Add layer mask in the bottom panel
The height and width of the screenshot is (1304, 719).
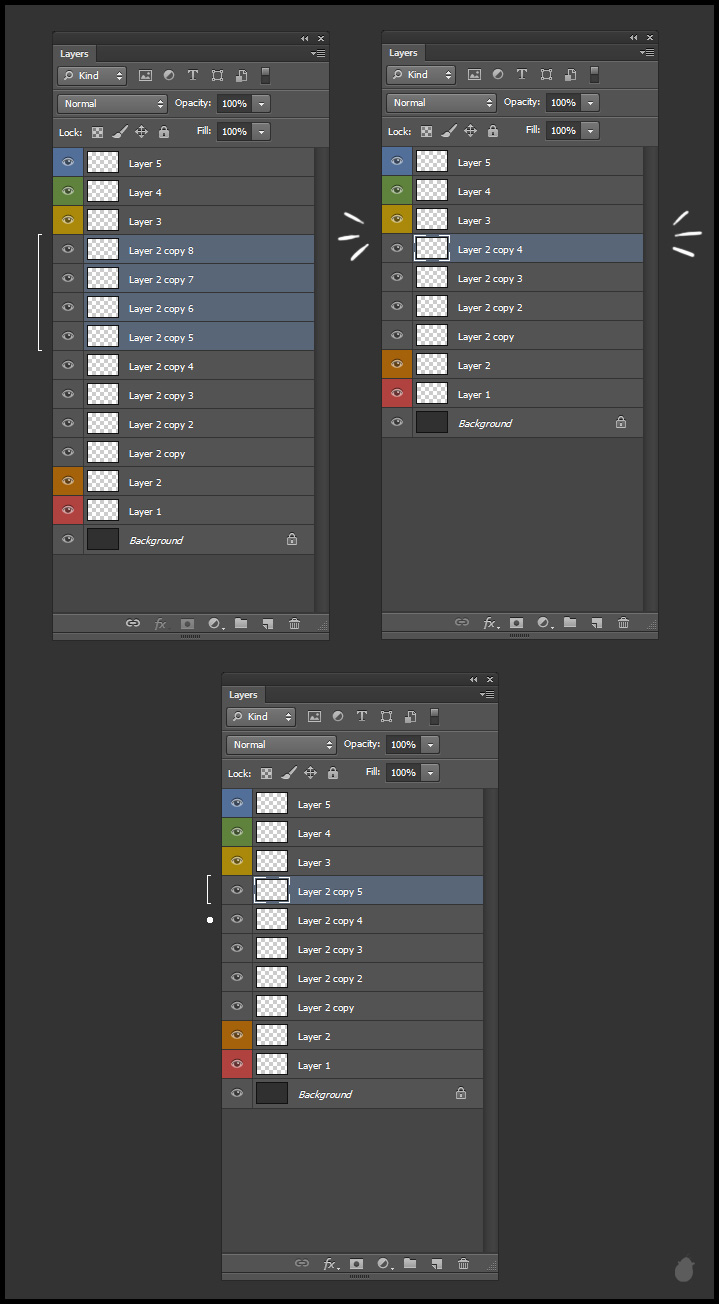(x=355, y=1264)
